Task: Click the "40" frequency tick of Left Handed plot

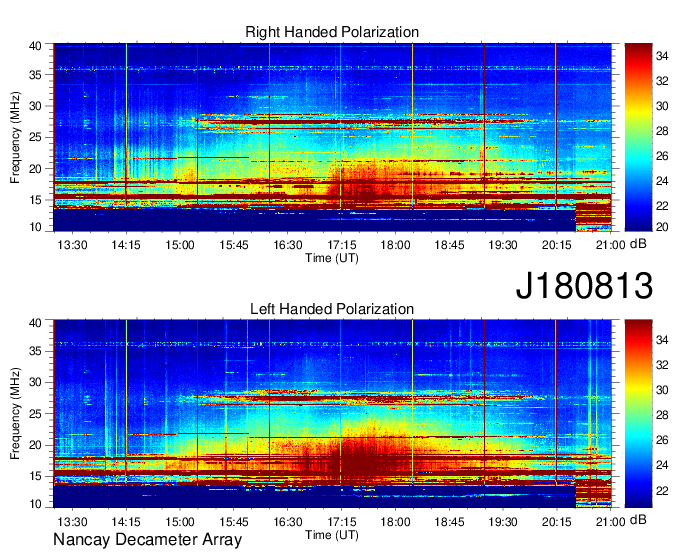Action: click(35, 323)
